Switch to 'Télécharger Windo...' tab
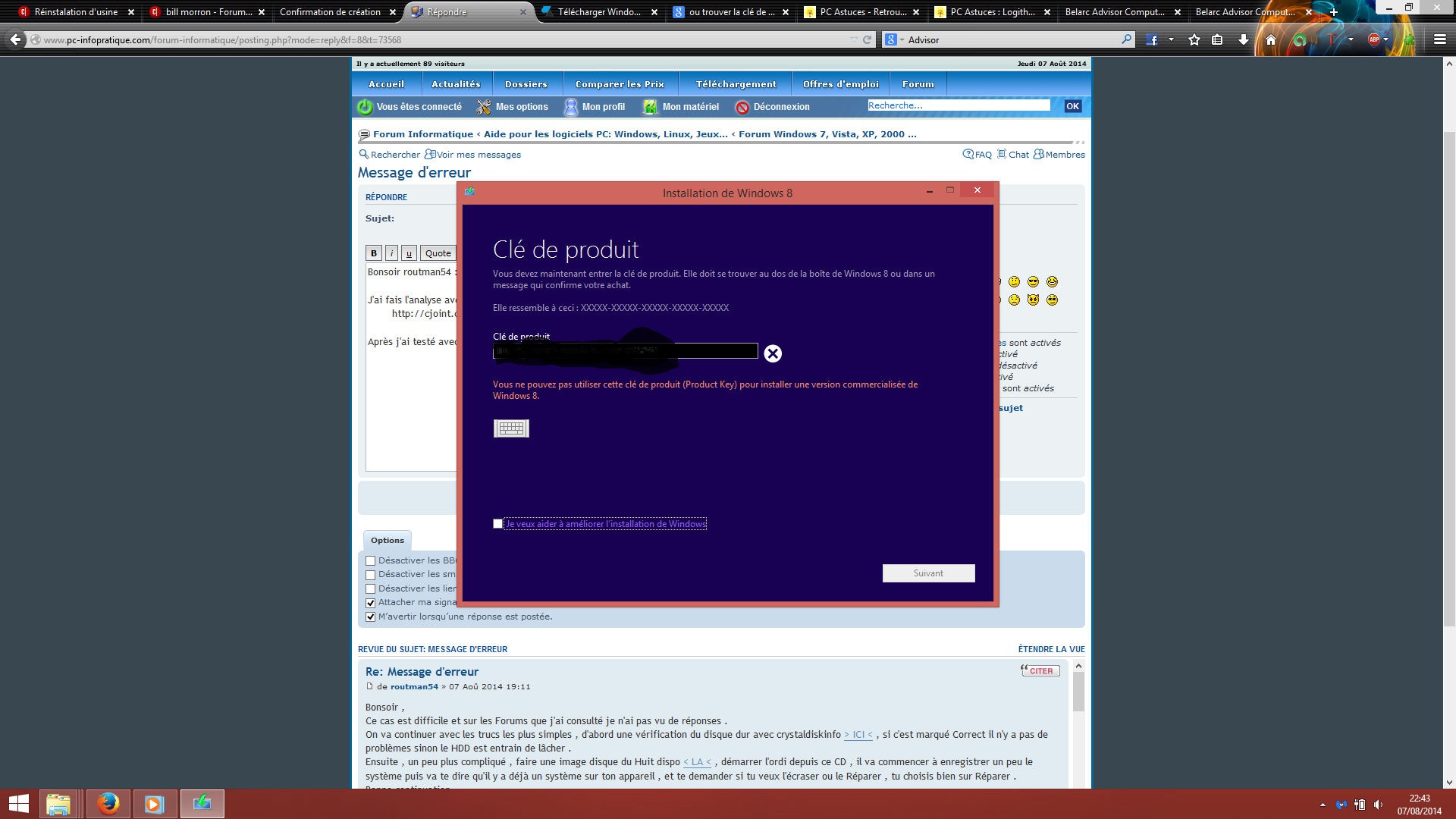 (x=599, y=12)
